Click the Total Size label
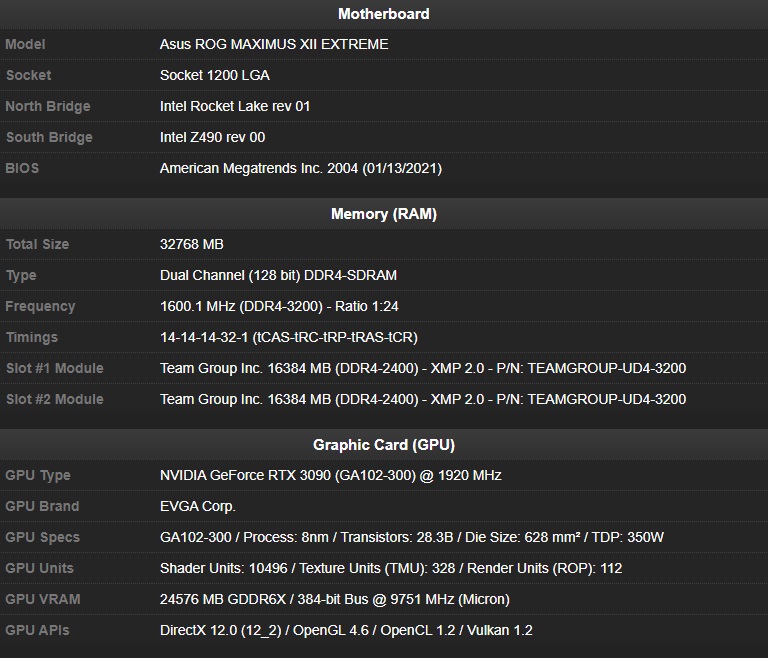 pyautogui.click(x=37, y=244)
